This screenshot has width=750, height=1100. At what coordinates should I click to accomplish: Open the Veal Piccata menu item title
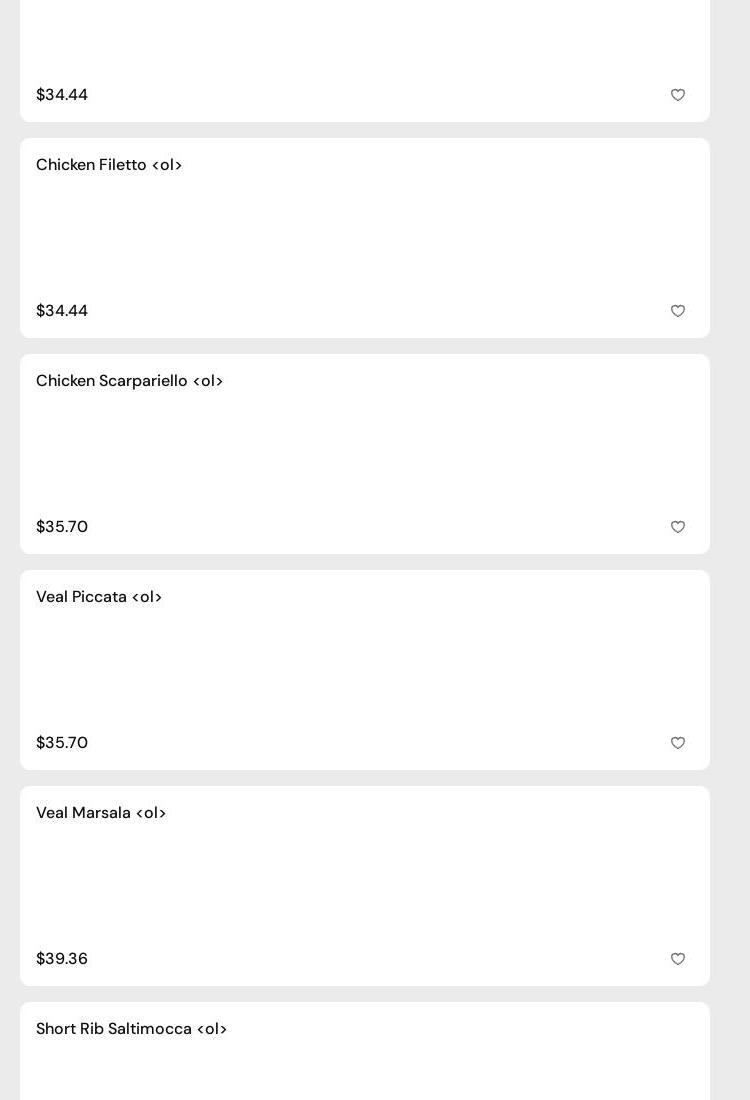[99, 597]
